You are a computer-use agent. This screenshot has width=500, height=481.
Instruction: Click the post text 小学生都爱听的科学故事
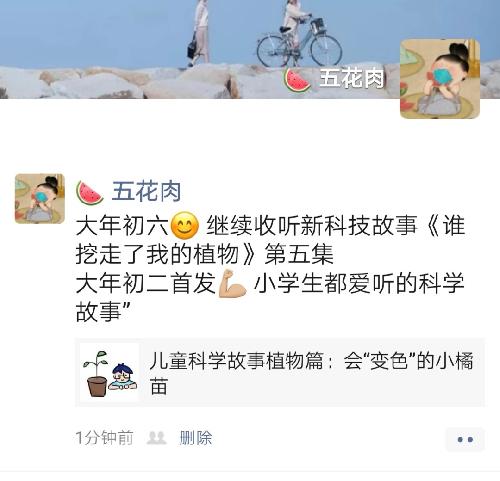tap(270, 298)
